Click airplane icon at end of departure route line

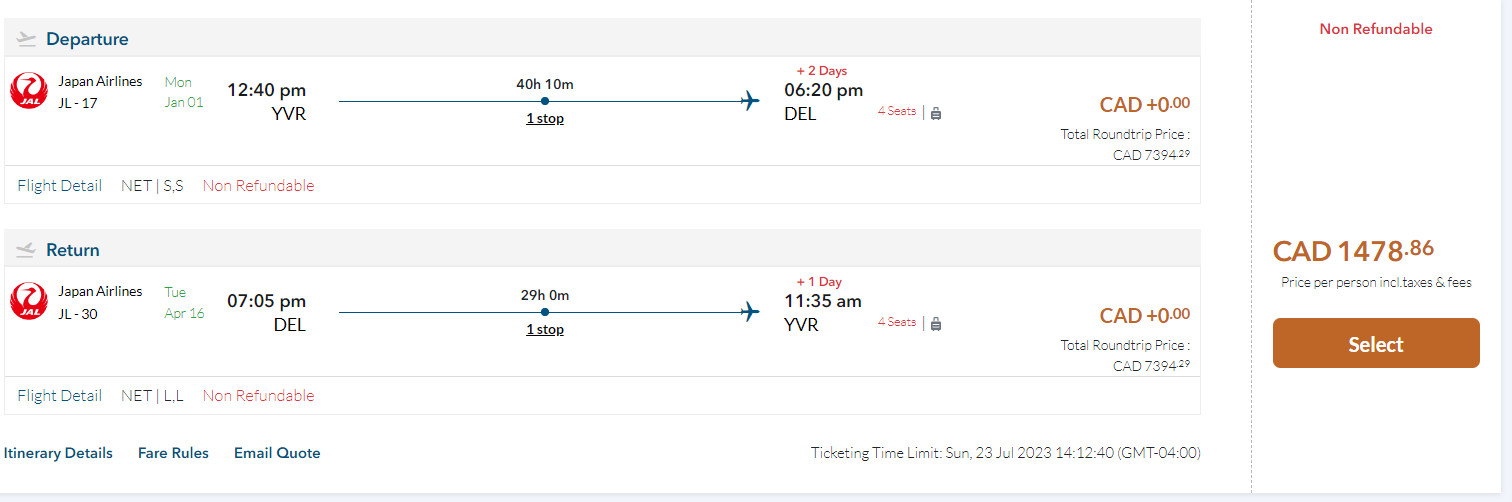(750, 101)
